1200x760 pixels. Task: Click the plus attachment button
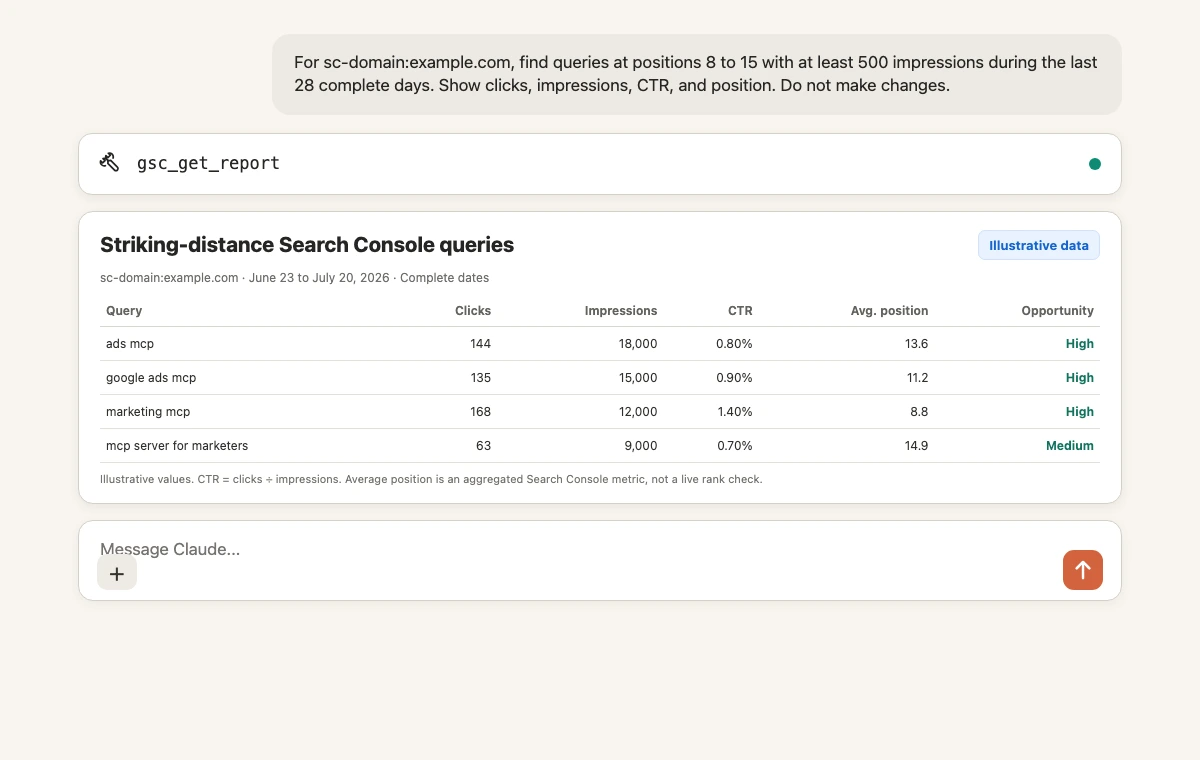click(117, 573)
